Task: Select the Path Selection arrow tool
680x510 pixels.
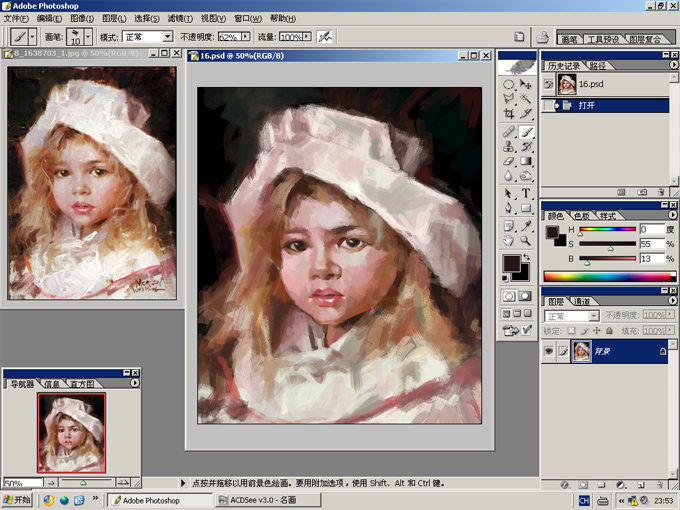Action: (509, 193)
